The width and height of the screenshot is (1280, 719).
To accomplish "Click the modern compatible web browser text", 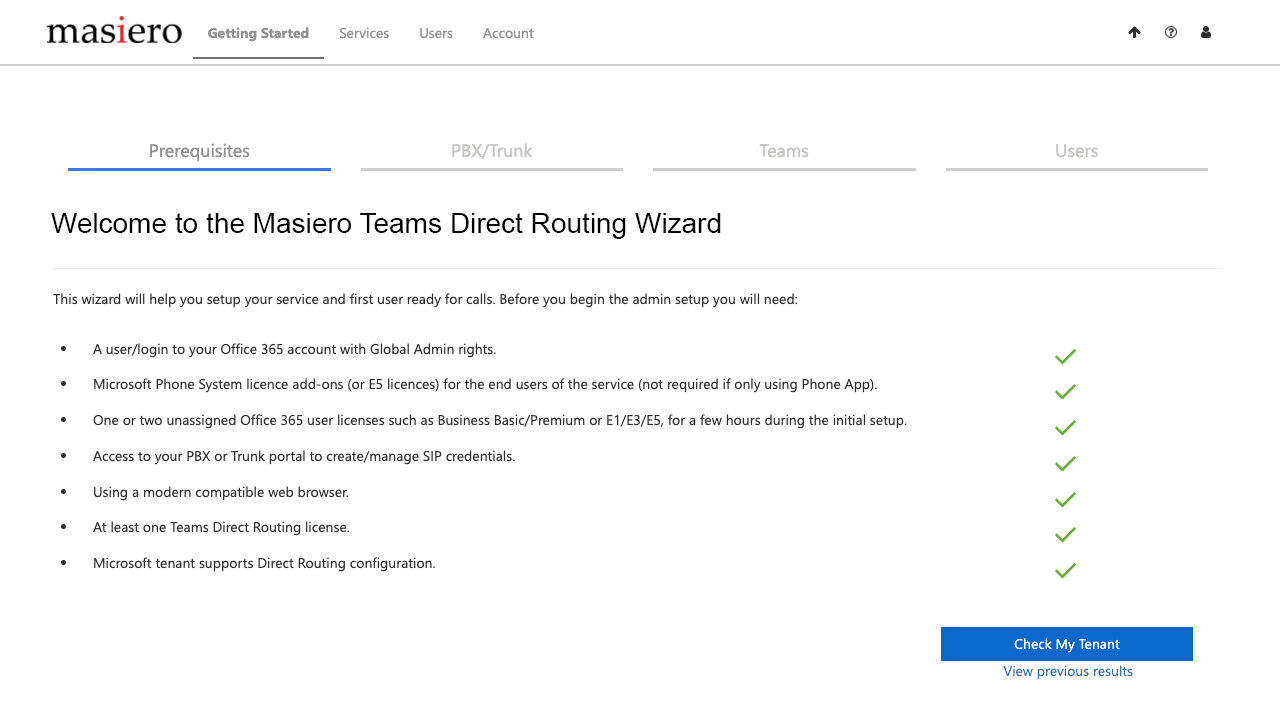I will tap(221, 492).
